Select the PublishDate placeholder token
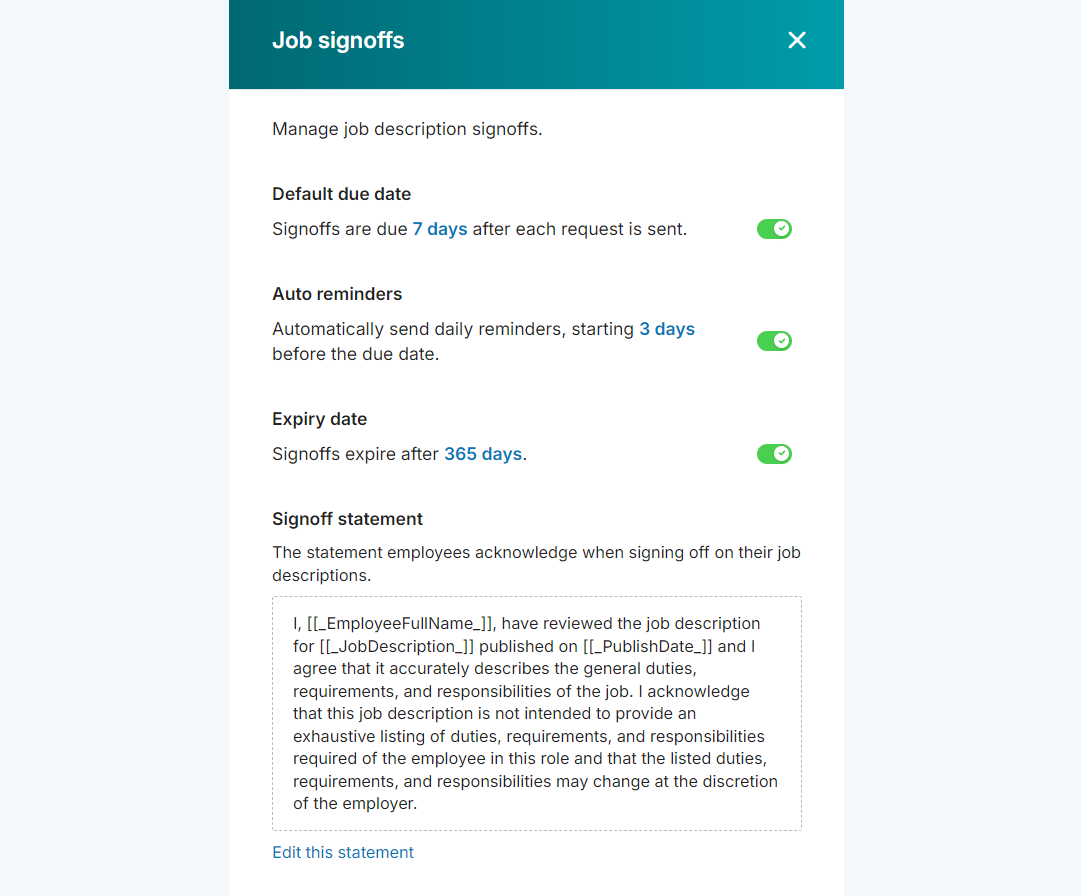Screen dimensions: 1081x896 [647, 646]
